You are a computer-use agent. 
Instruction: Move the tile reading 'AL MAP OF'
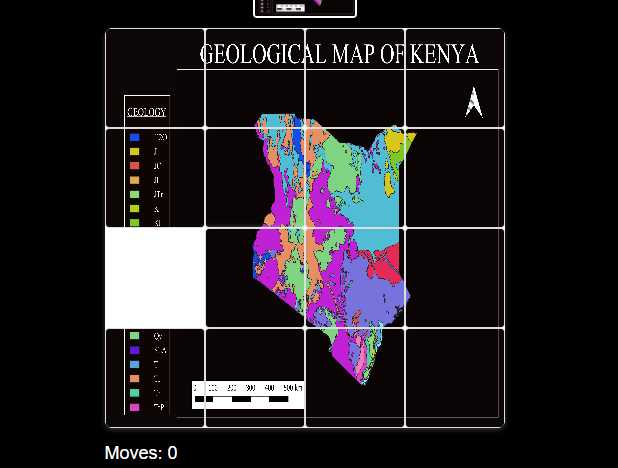click(355, 78)
